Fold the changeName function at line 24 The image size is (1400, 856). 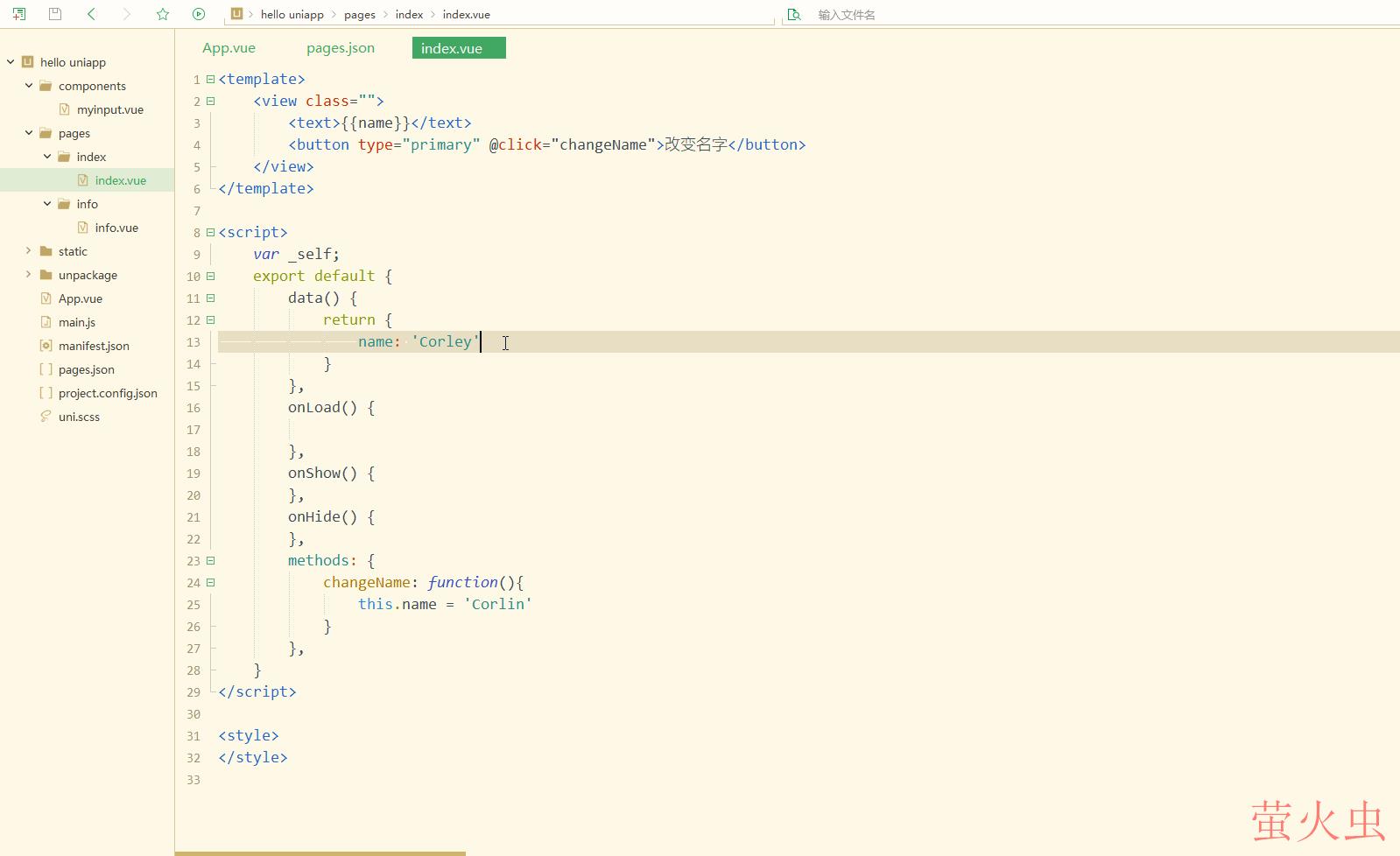click(x=210, y=583)
